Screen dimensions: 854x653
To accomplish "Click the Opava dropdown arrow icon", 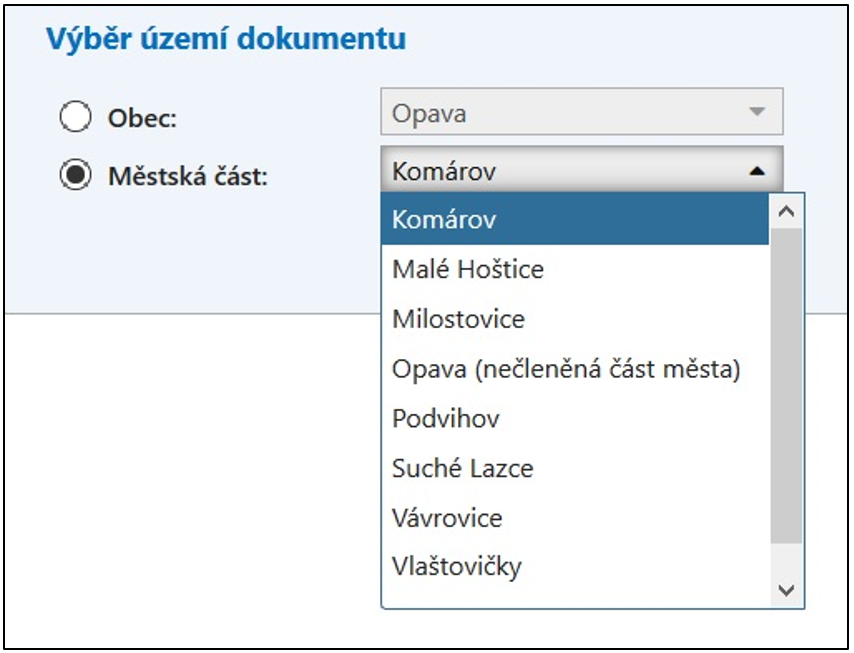I will pos(757,112).
